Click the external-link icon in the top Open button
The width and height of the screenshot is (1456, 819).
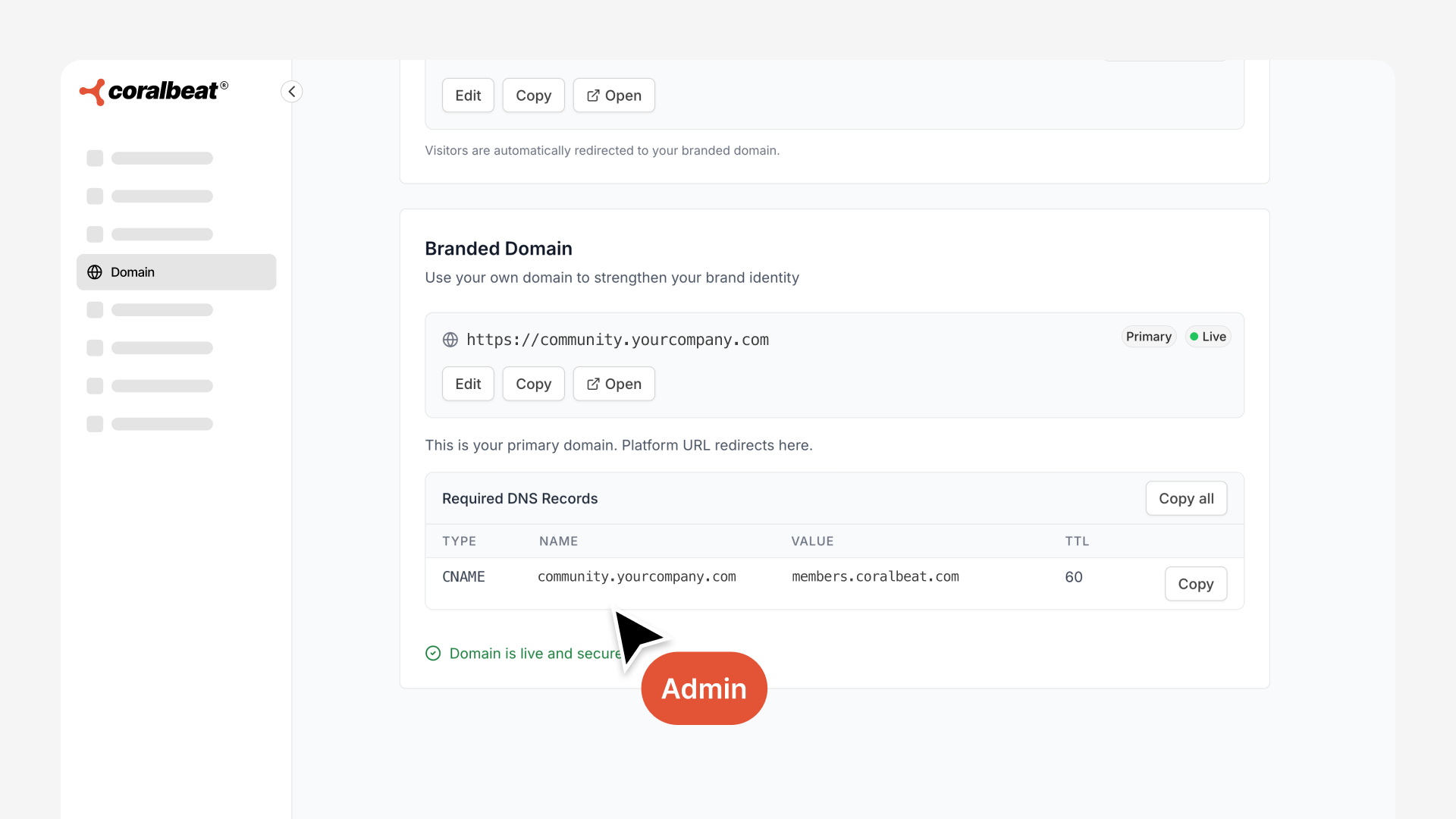point(593,96)
